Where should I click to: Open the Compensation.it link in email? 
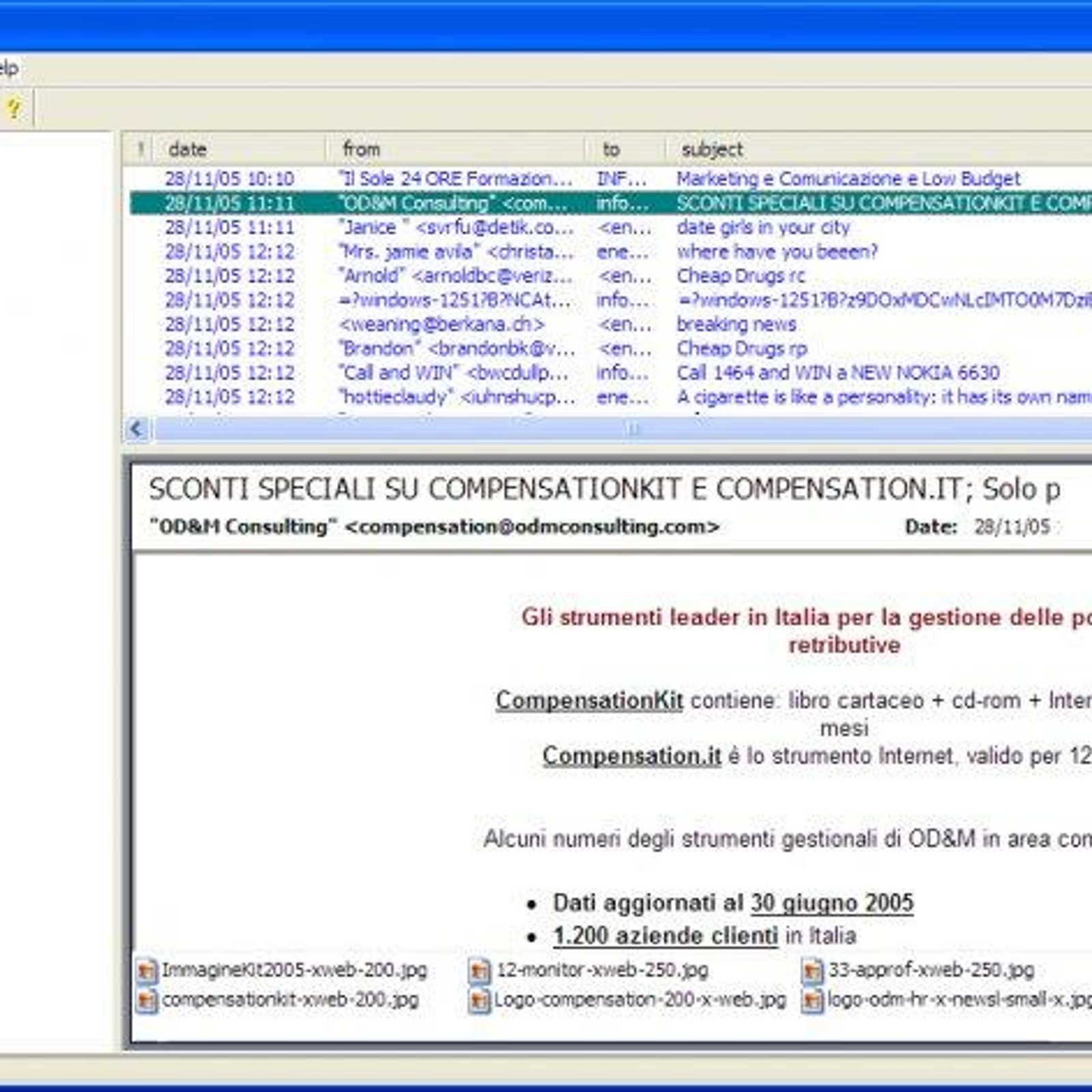[631, 756]
